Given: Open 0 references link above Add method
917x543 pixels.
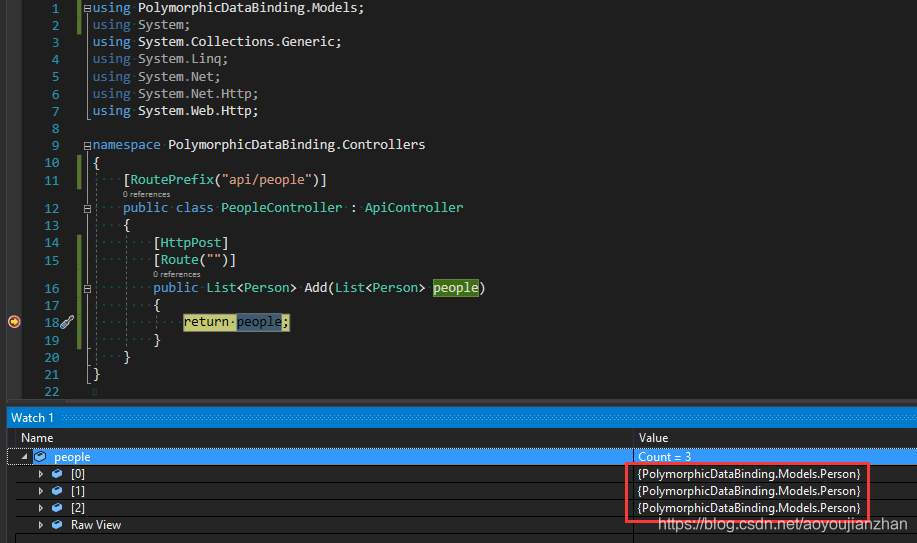Looking at the screenshot, I should [x=177, y=274].
